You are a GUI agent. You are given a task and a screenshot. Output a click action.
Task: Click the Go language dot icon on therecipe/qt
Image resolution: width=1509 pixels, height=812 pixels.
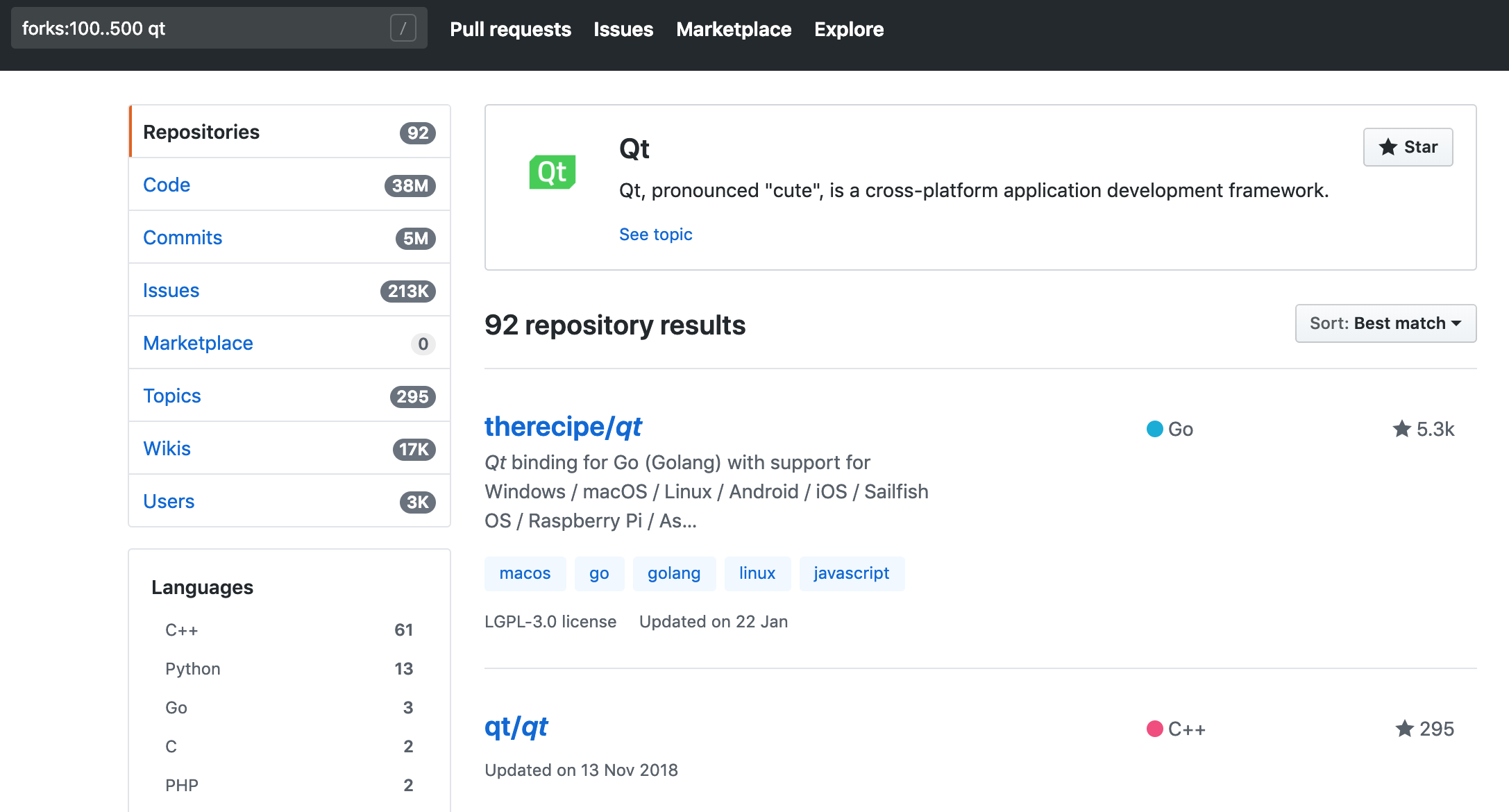point(1153,428)
